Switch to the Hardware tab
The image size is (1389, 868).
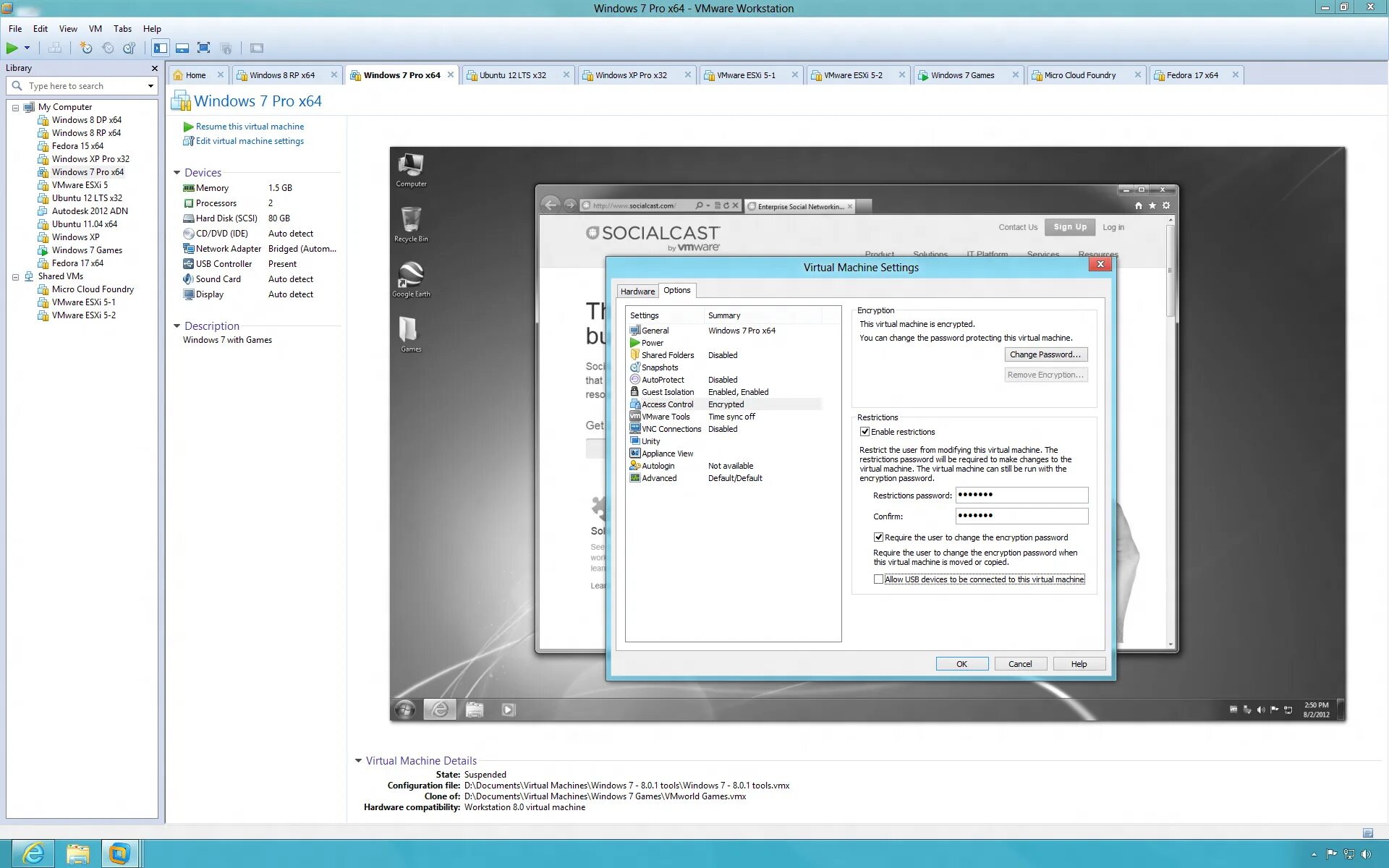tap(637, 291)
